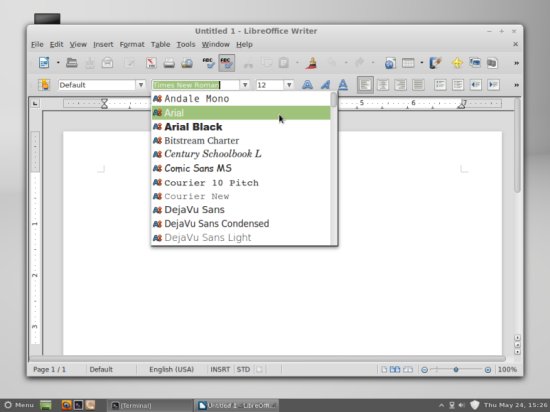Click the INSRT insert mode status field
550x412 pixels.
220,370
